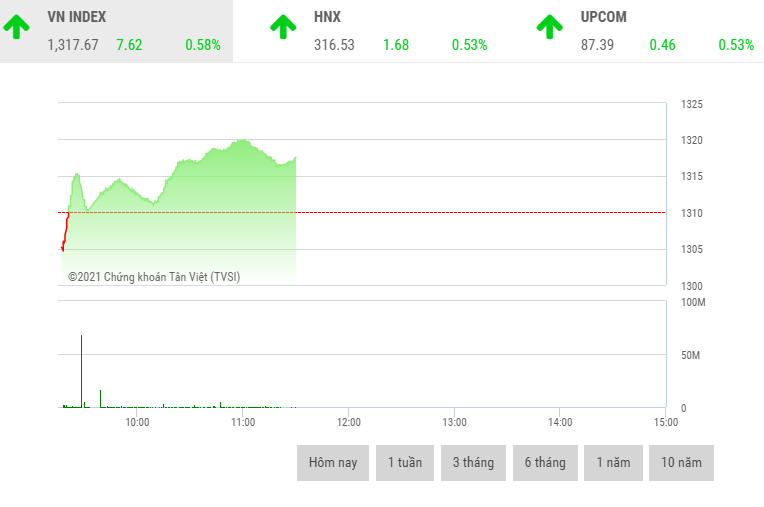Select the 1 tuần time range
Viewport: 764px width, 507px height.
pyautogui.click(x=405, y=463)
